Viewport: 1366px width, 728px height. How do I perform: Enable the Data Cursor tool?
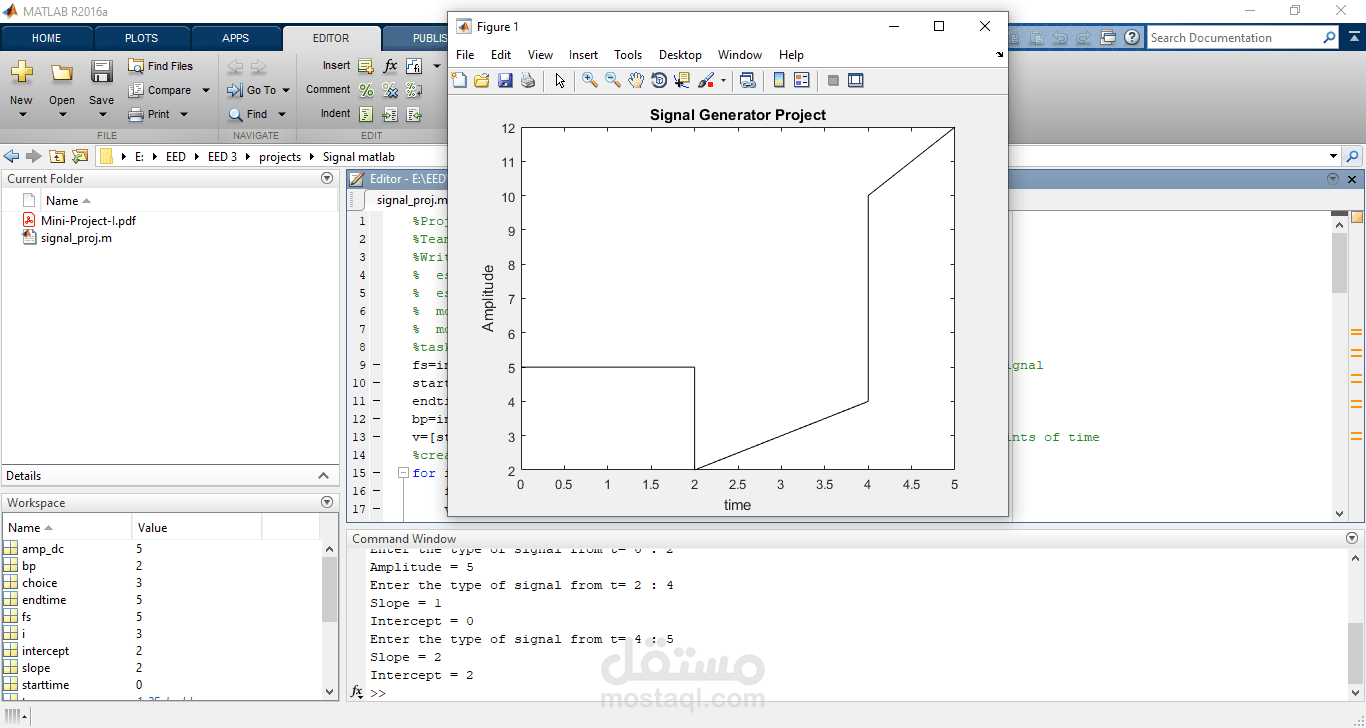pos(681,80)
